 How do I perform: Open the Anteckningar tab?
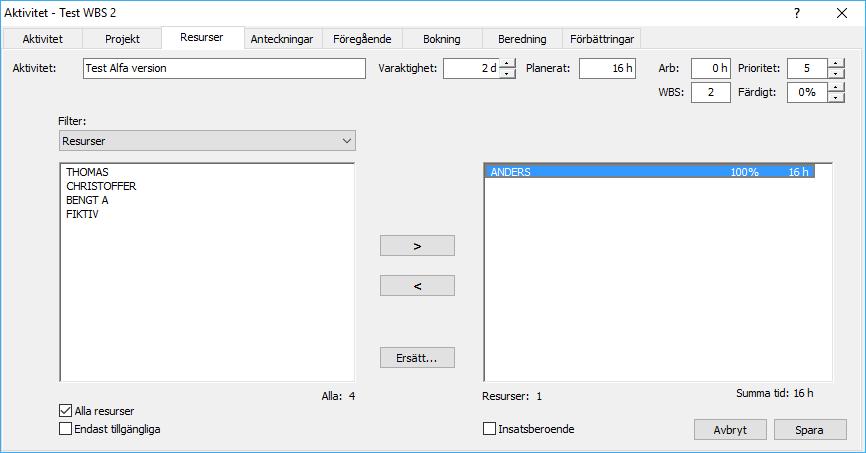coord(282,39)
